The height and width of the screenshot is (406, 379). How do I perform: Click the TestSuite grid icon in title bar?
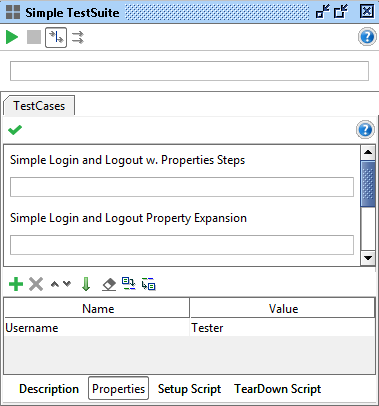[13, 12]
